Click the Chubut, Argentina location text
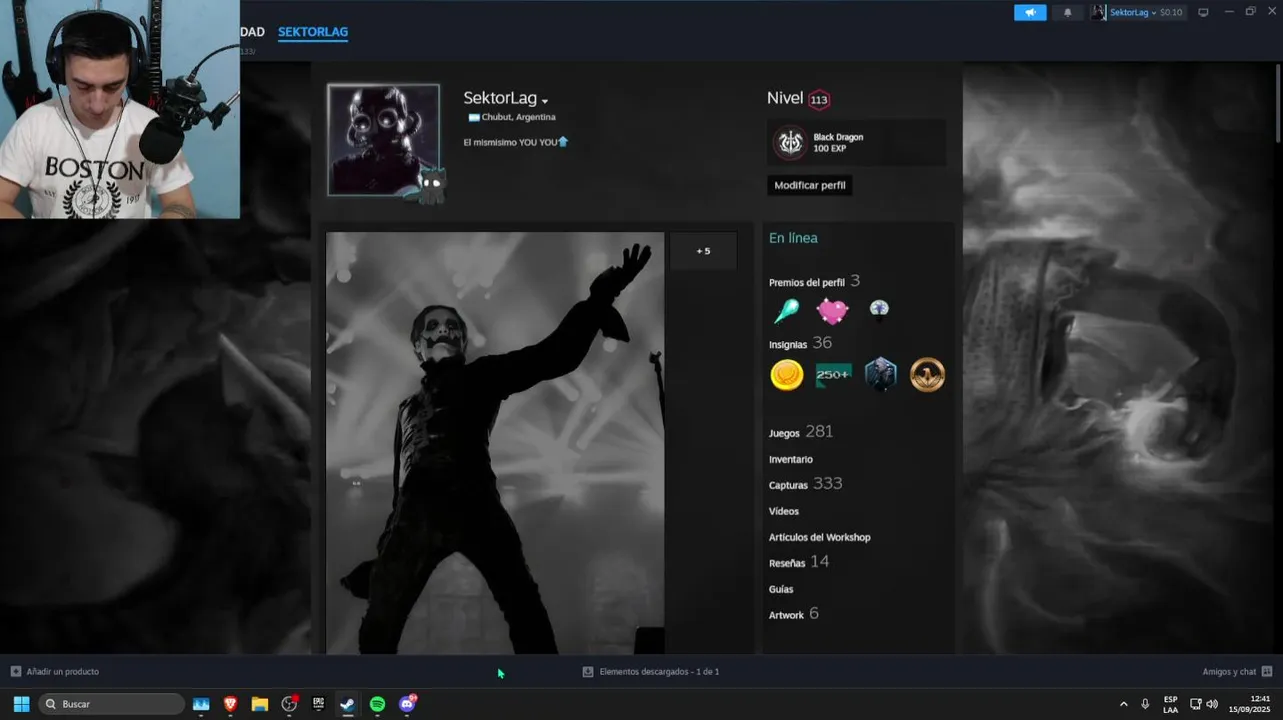 click(x=518, y=117)
